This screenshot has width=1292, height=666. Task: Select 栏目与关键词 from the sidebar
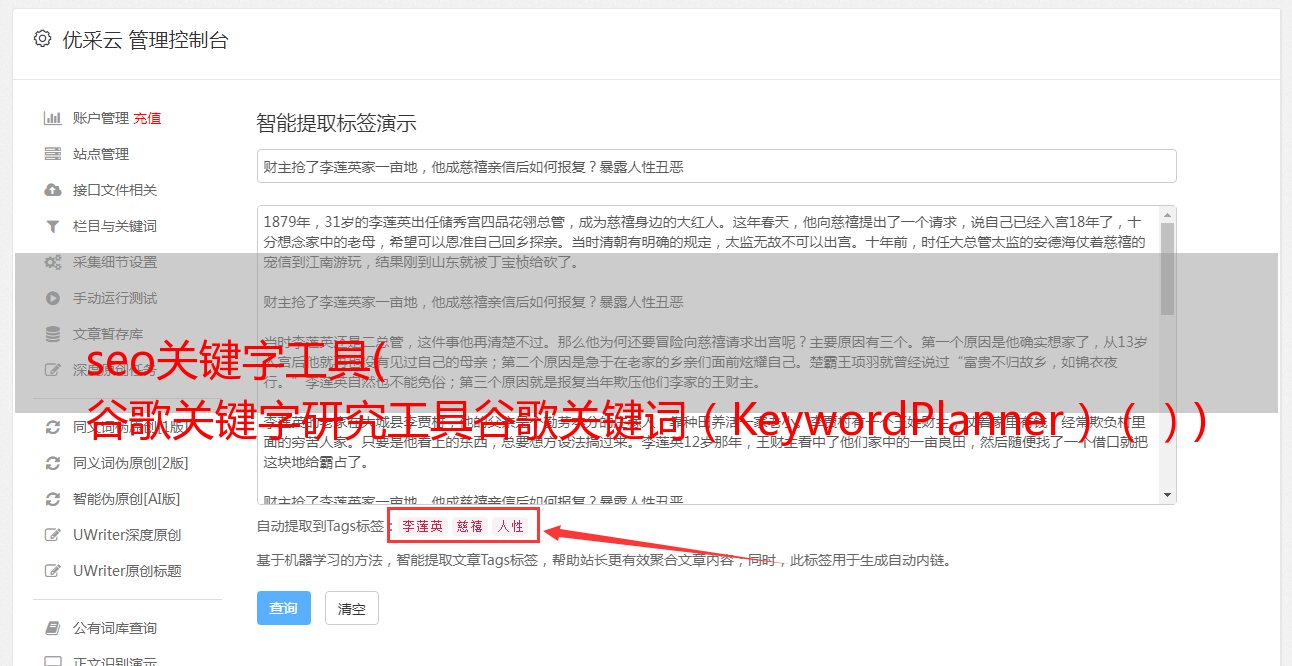(x=115, y=226)
